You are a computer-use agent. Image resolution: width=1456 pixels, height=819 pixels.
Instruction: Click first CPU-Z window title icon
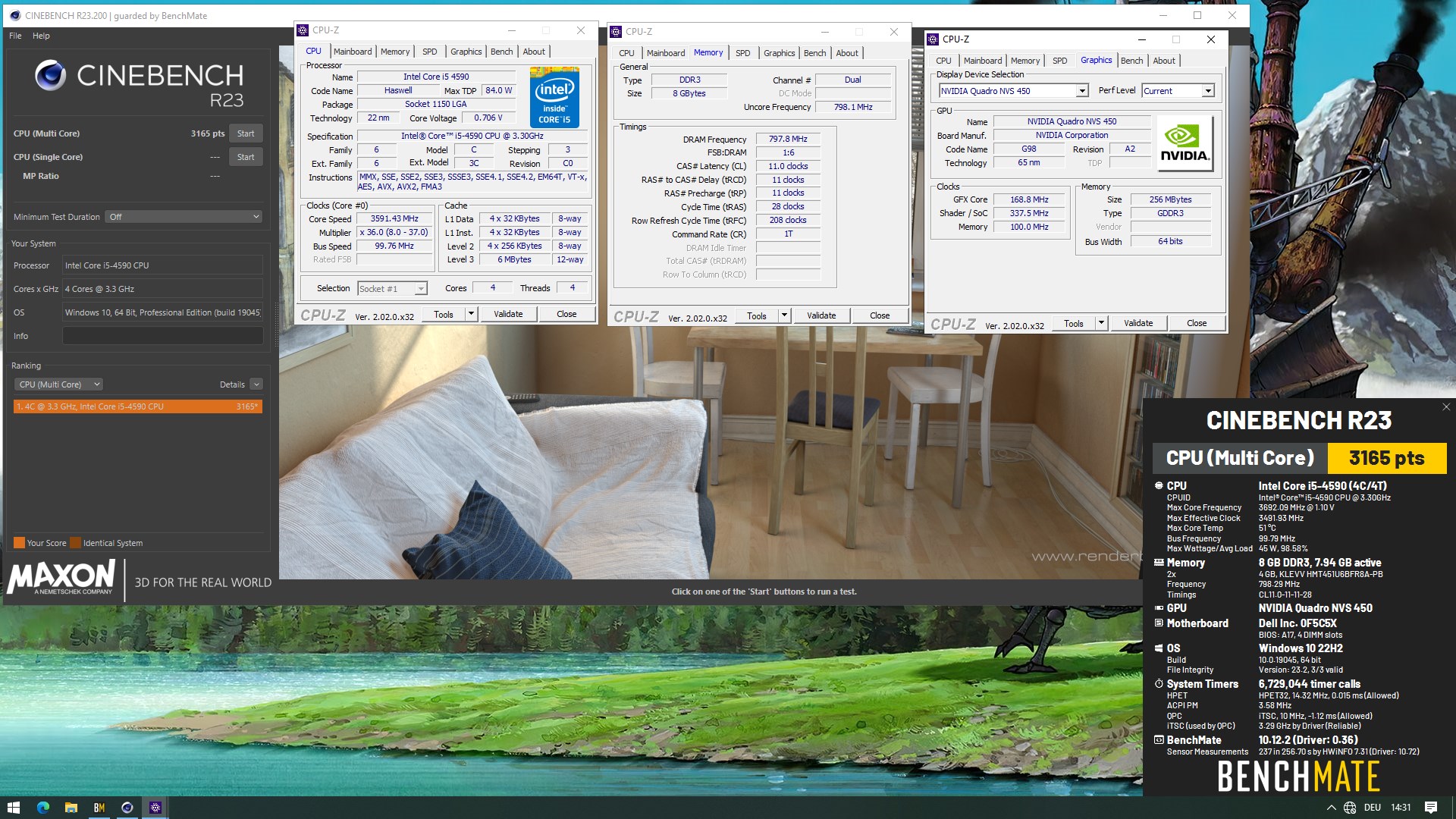coord(303,30)
